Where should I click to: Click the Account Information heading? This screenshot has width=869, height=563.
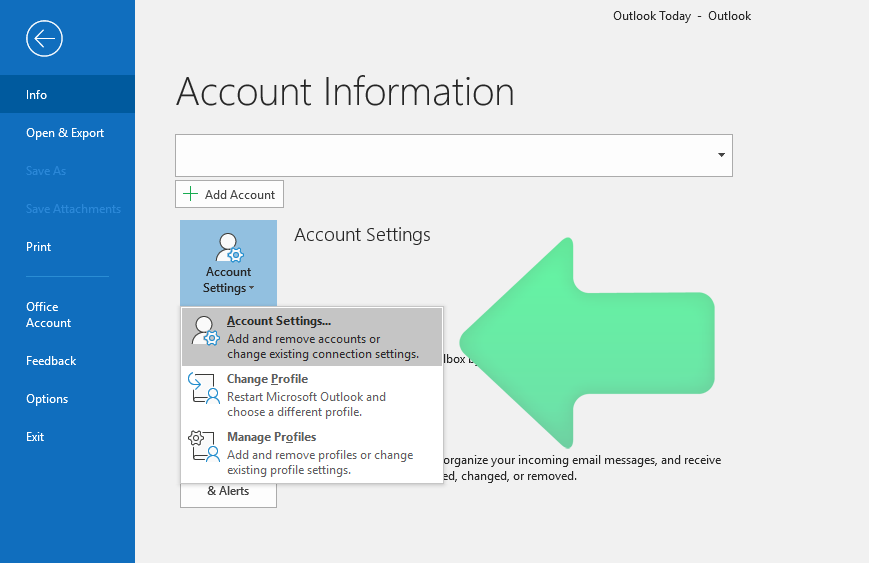(345, 92)
